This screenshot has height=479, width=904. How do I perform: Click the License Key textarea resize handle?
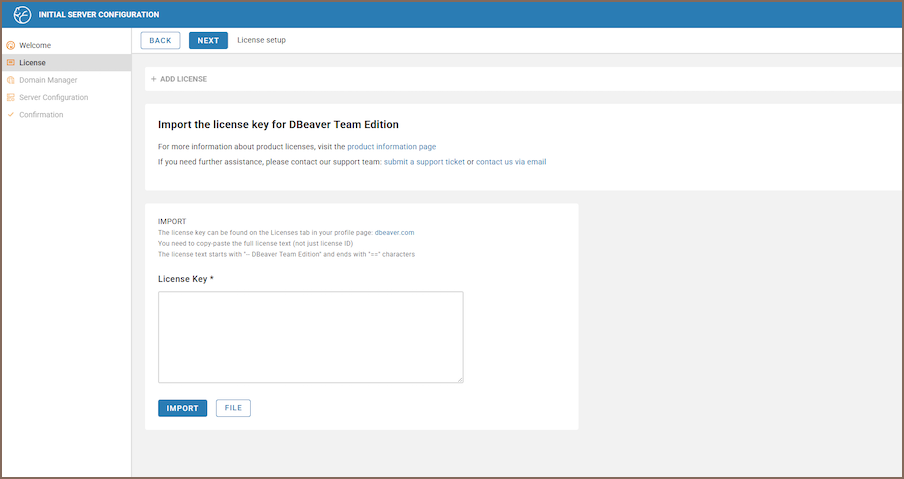click(459, 378)
